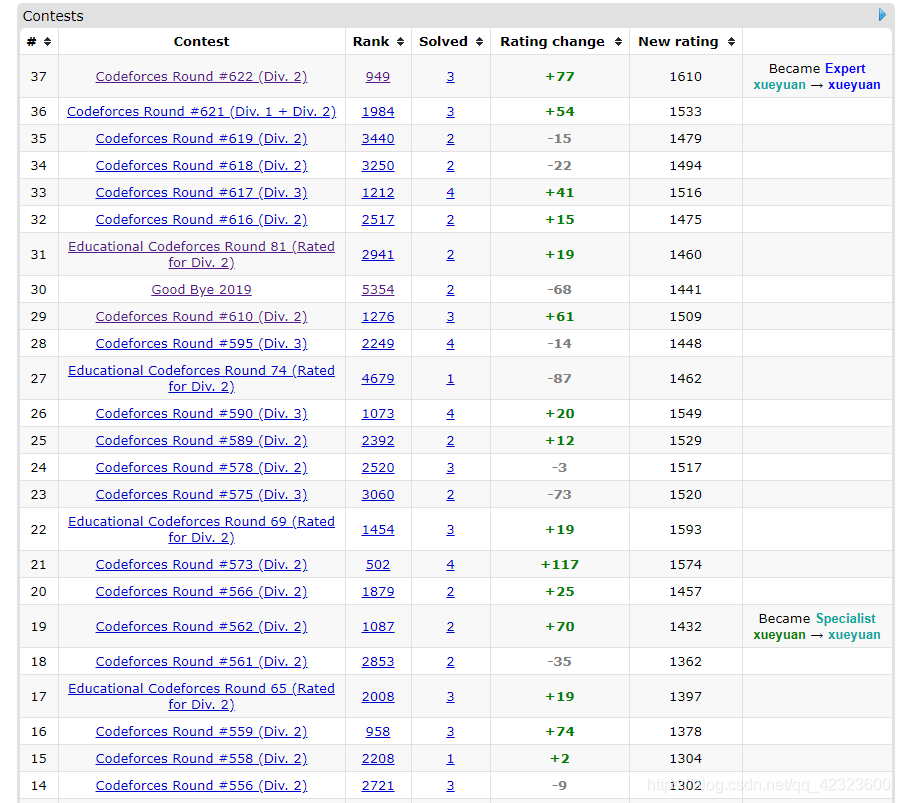900x803 pixels.
Task: Click solved count in Good Bye 2019 row
Action: tap(451, 289)
